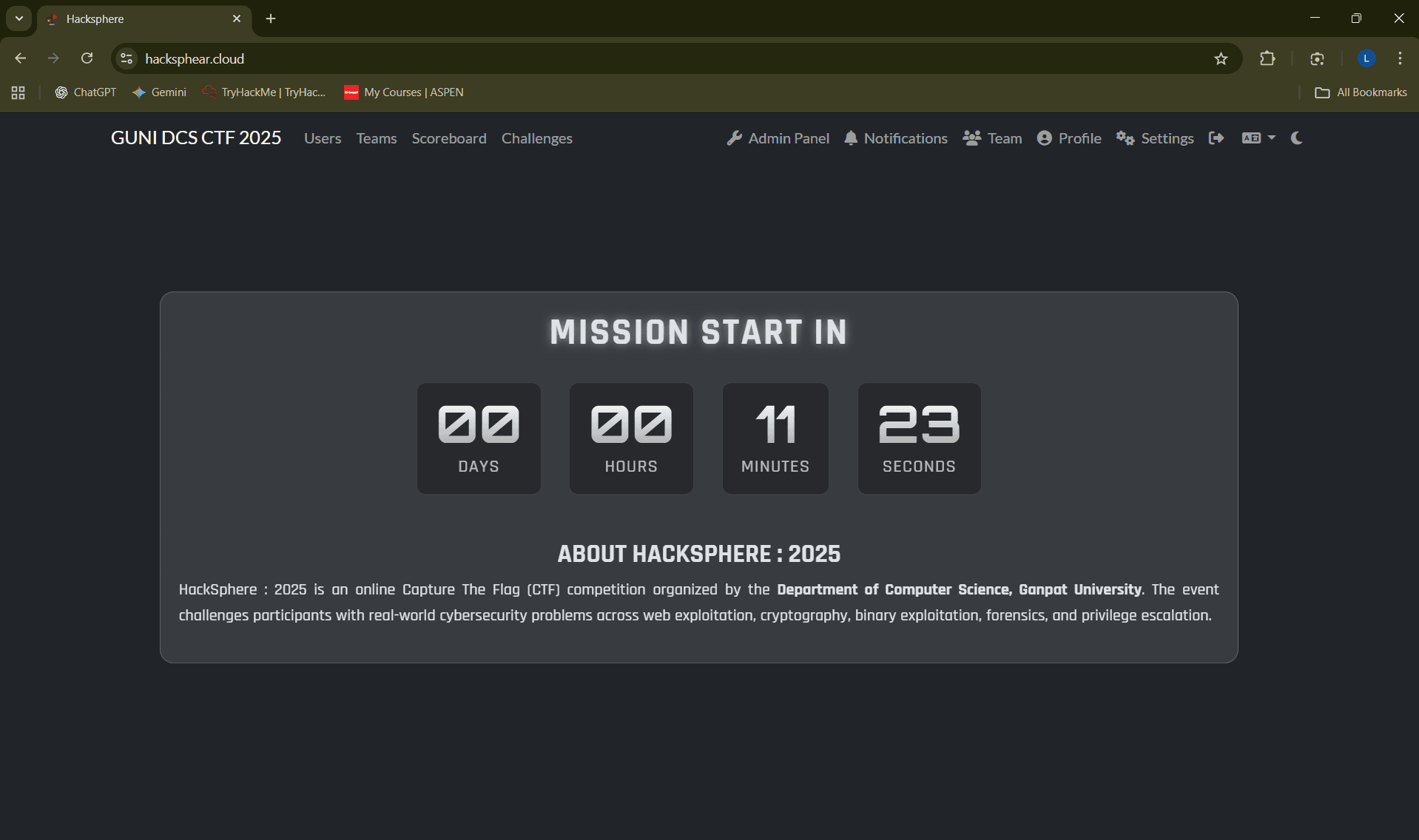Click the site information tune icon
The height and width of the screenshot is (840, 1419).
(x=126, y=58)
